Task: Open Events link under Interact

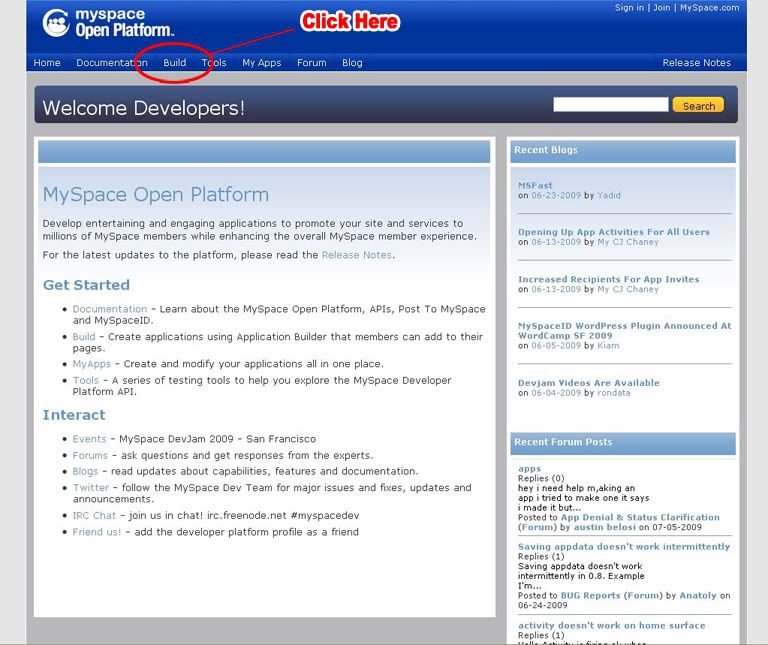Action: tap(89, 439)
